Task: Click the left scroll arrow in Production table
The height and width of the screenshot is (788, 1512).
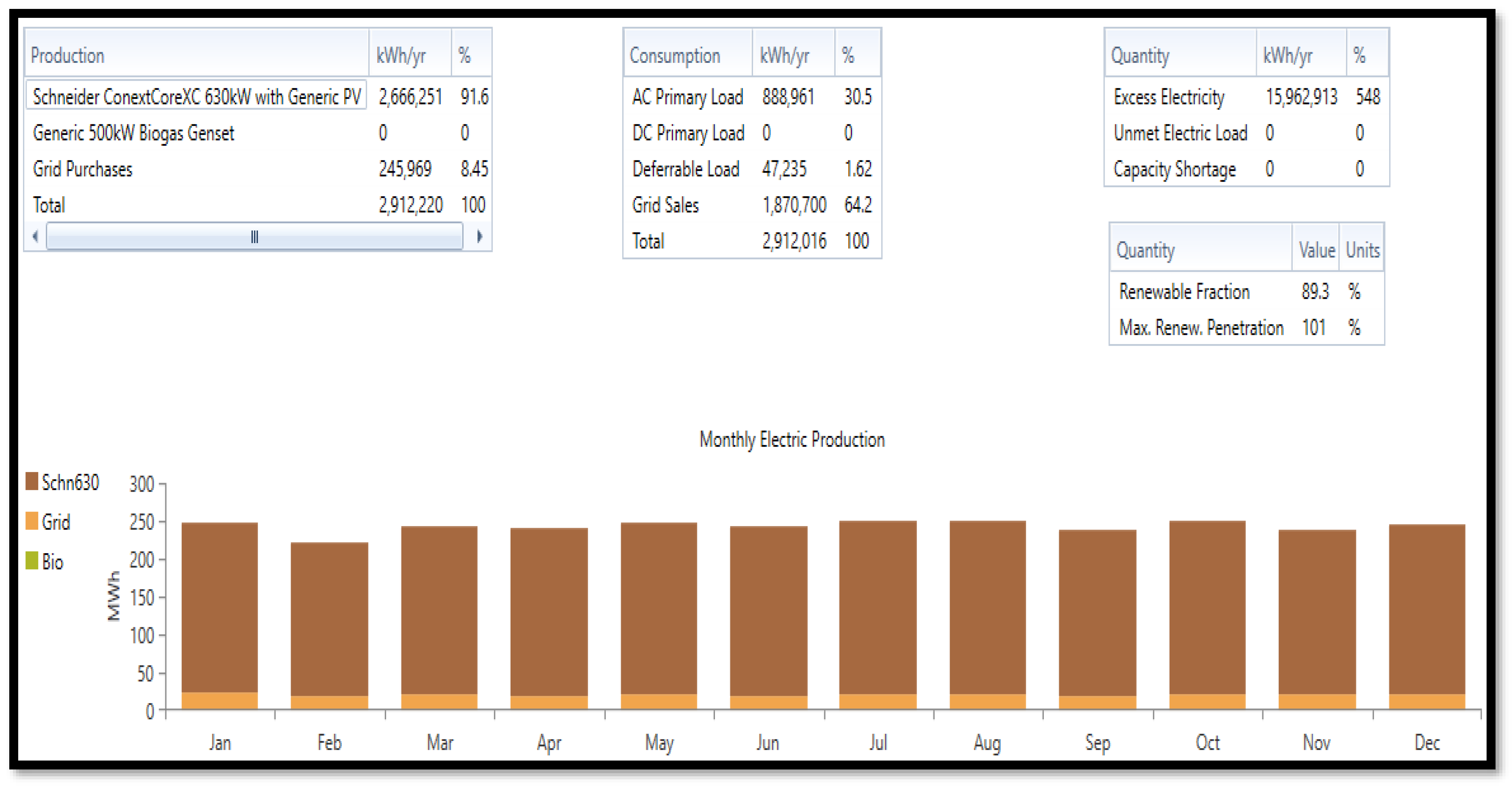Action: pyautogui.click(x=36, y=237)
